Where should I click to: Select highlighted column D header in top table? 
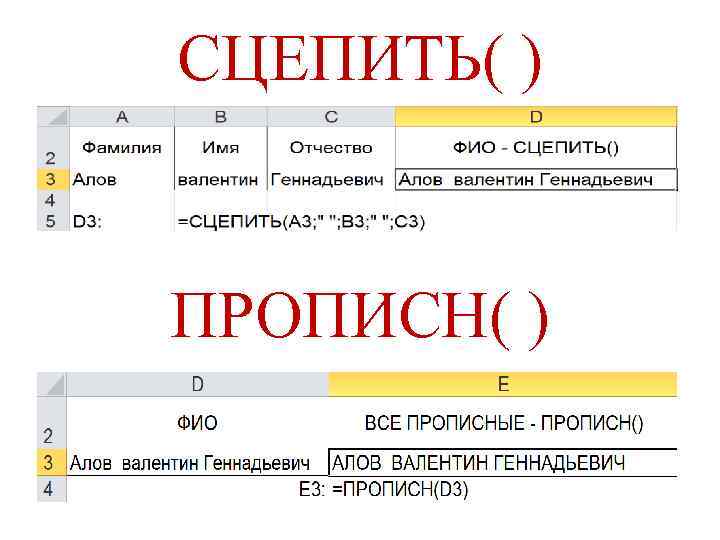536,117
